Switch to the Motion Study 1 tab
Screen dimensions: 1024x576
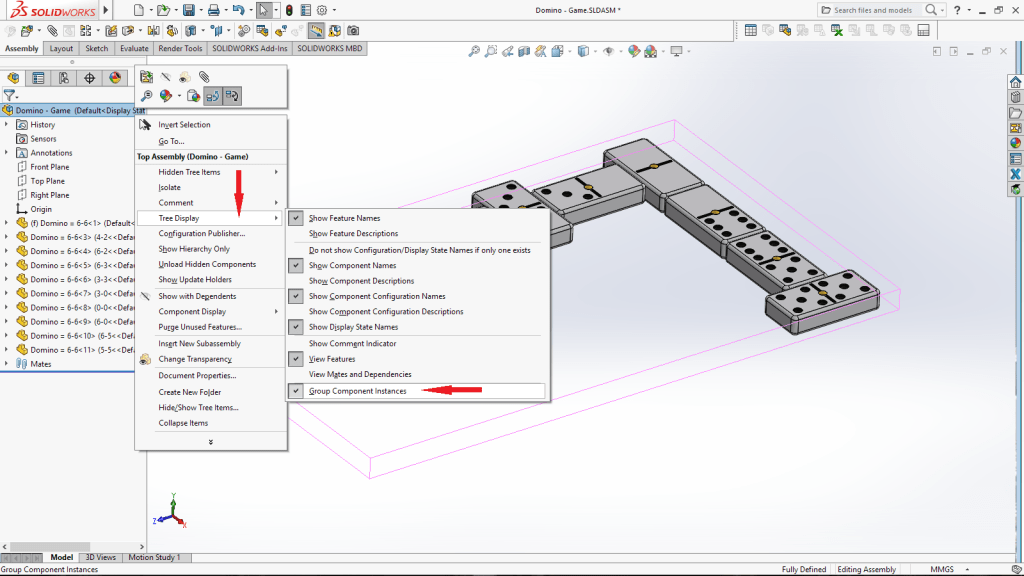[155, 557]
